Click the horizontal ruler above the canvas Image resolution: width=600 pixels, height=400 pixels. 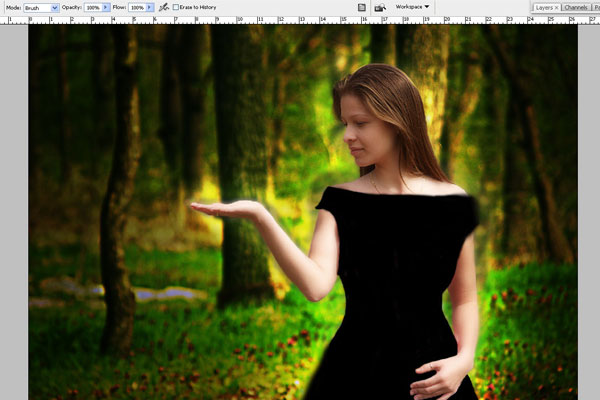[300, 20]
